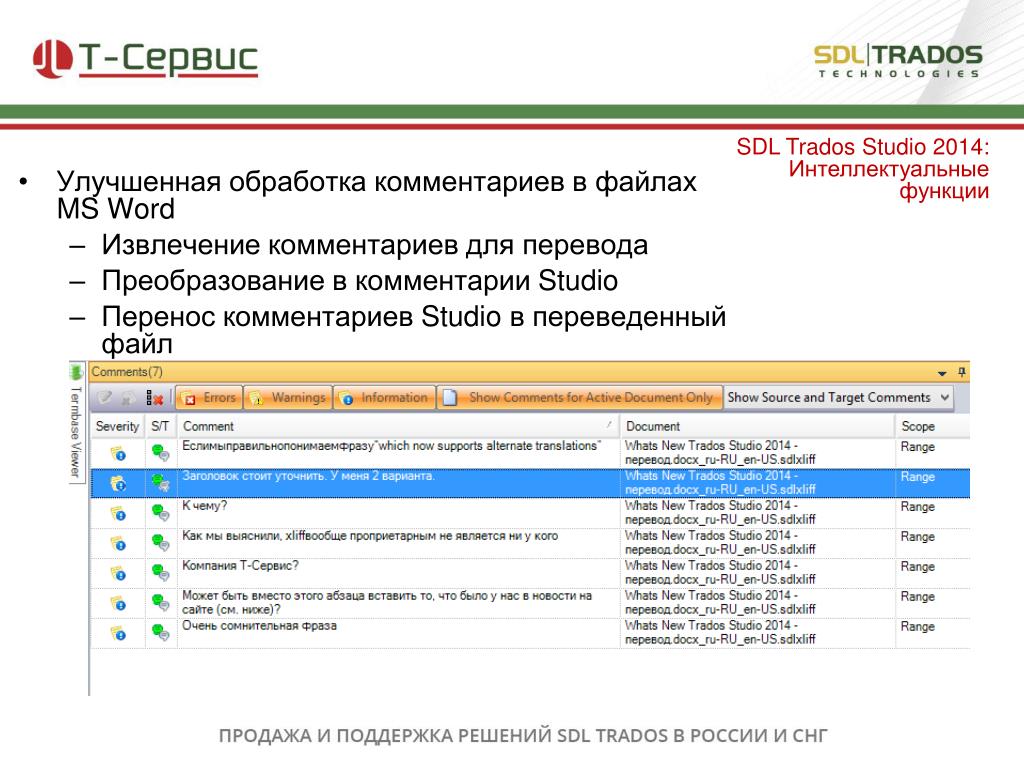Click severity icon in 'Компания Т-Сервис?' row
The image size is (1024, 768).
(x=118, y=573)
